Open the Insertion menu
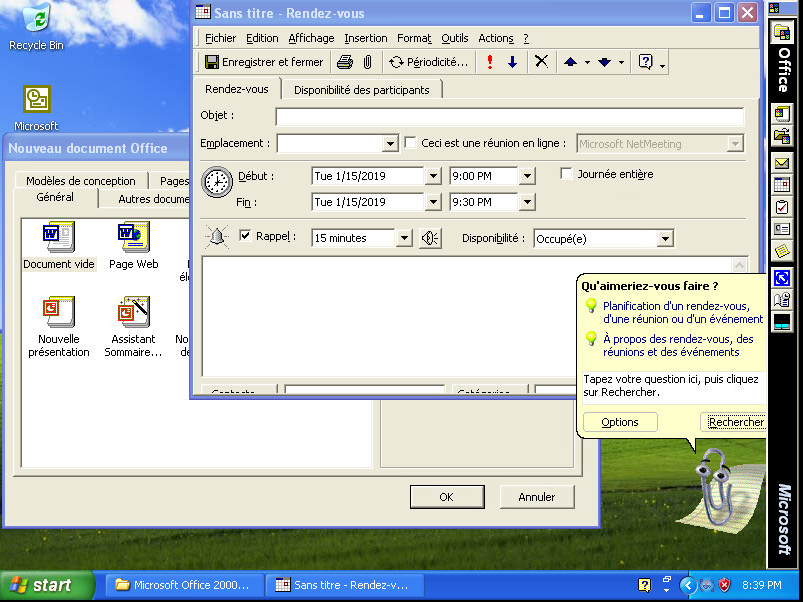 [365, 38]
